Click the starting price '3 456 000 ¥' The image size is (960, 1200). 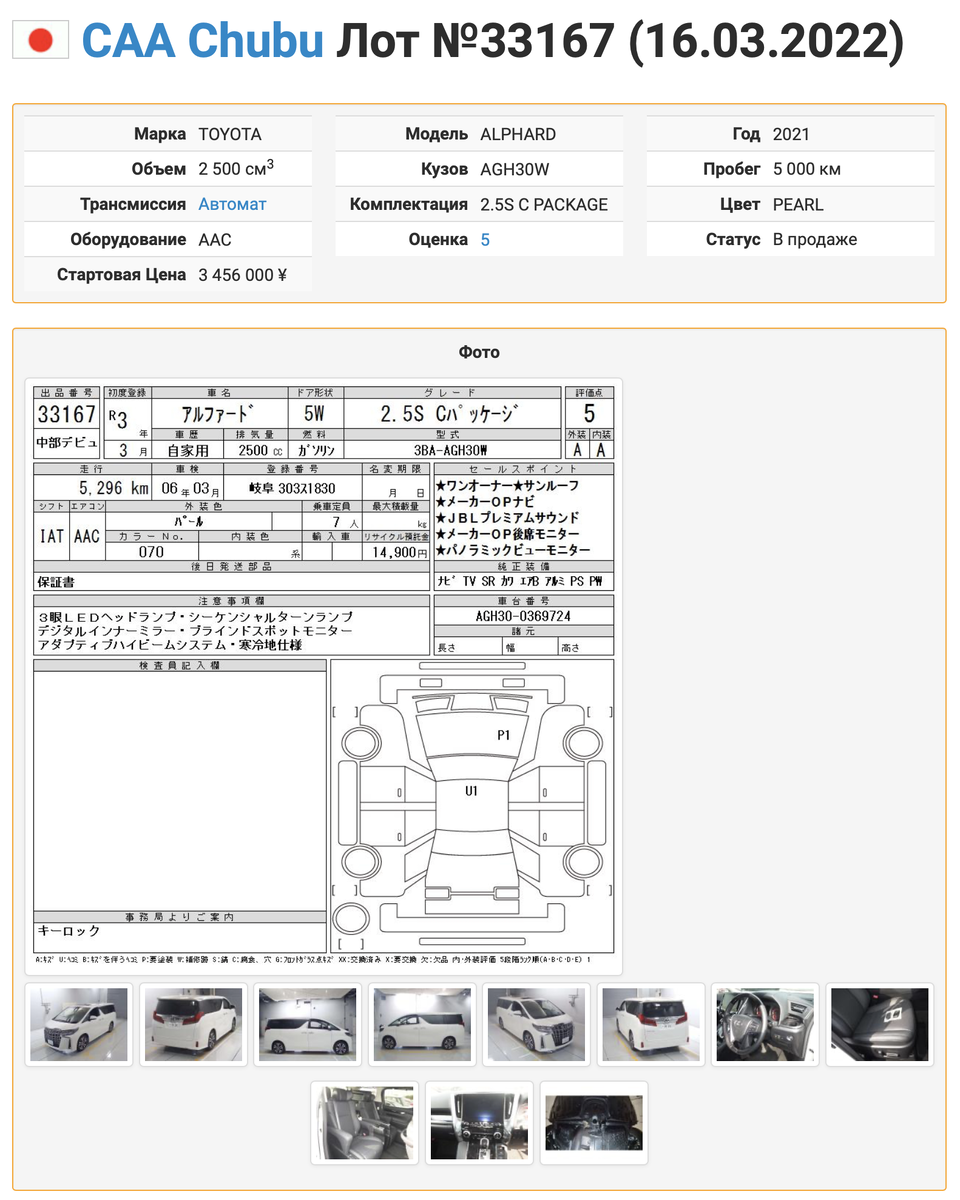[x=243, y=274]
